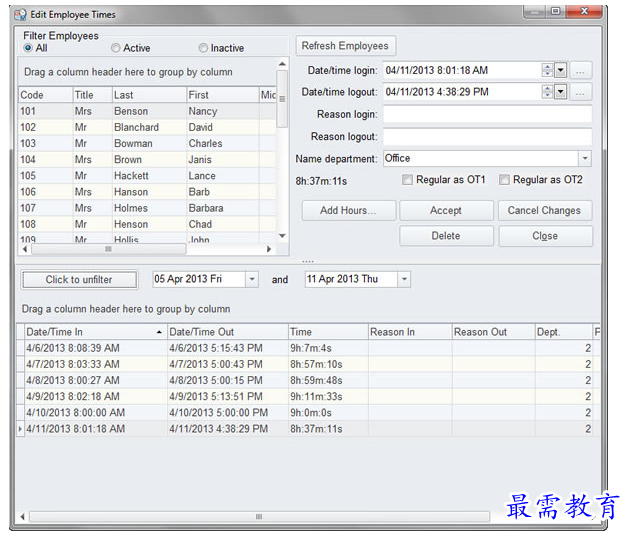Select the Active employees radio button
Image resolution: width=628 pixels, height=538 pixels.
pos(116,48)
